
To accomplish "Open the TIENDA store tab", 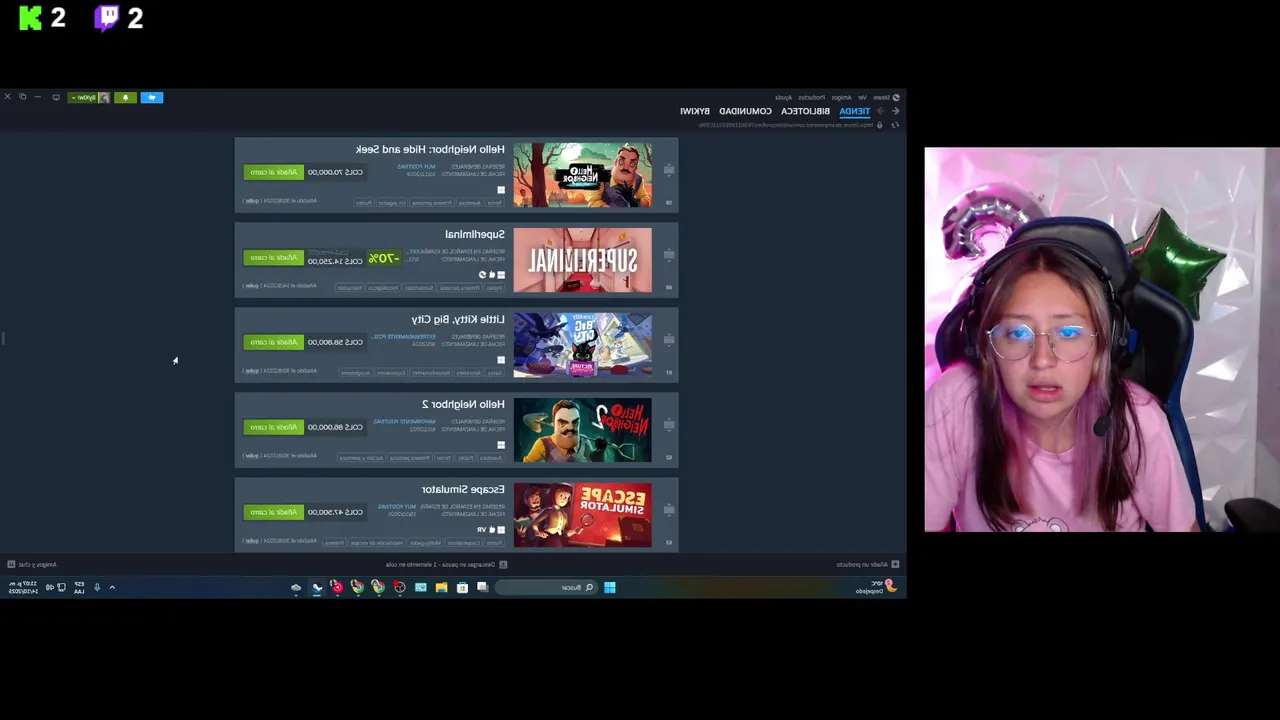I will [854, 111].
